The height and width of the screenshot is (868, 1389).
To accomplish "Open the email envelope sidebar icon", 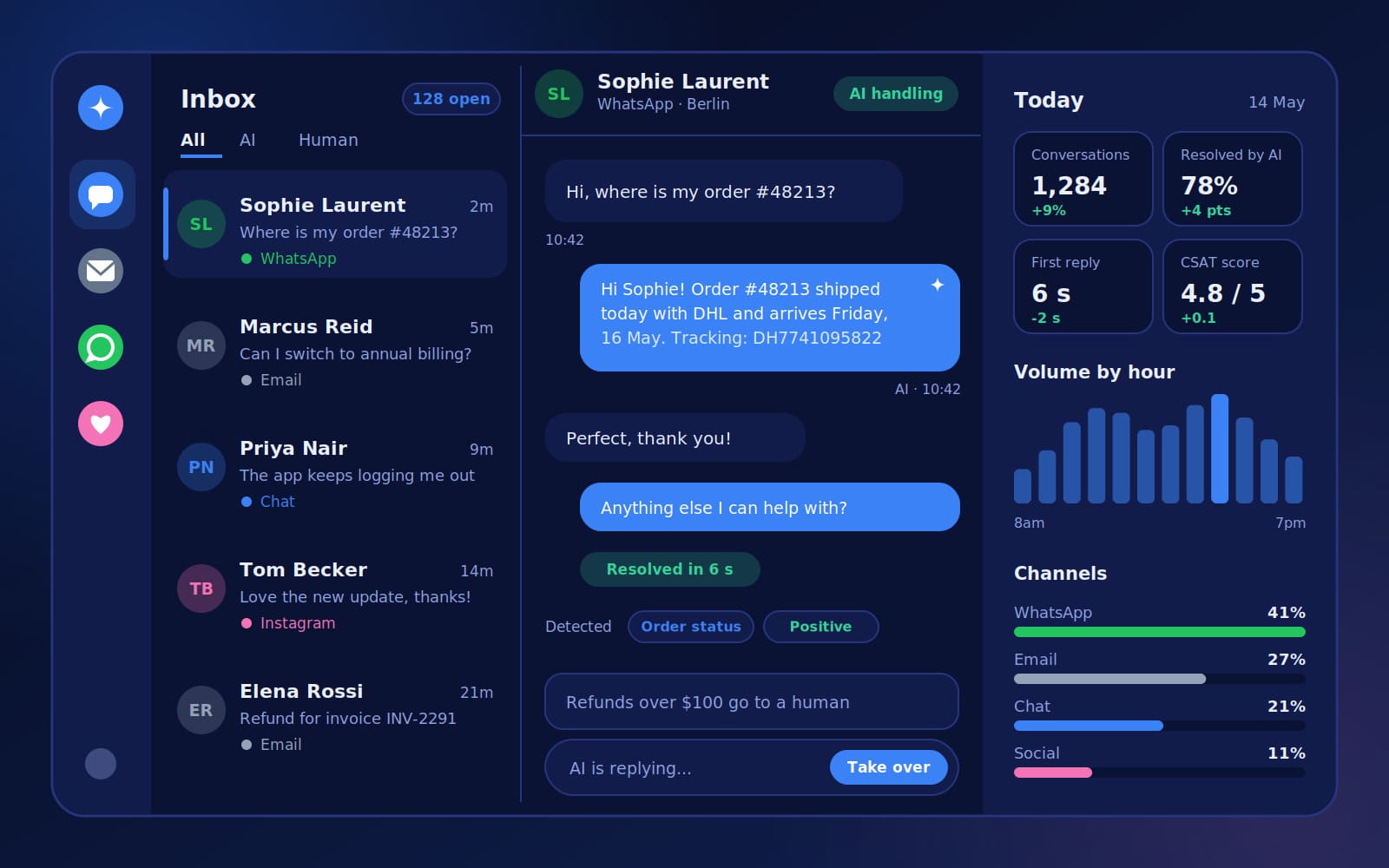I will click(101, 271).
